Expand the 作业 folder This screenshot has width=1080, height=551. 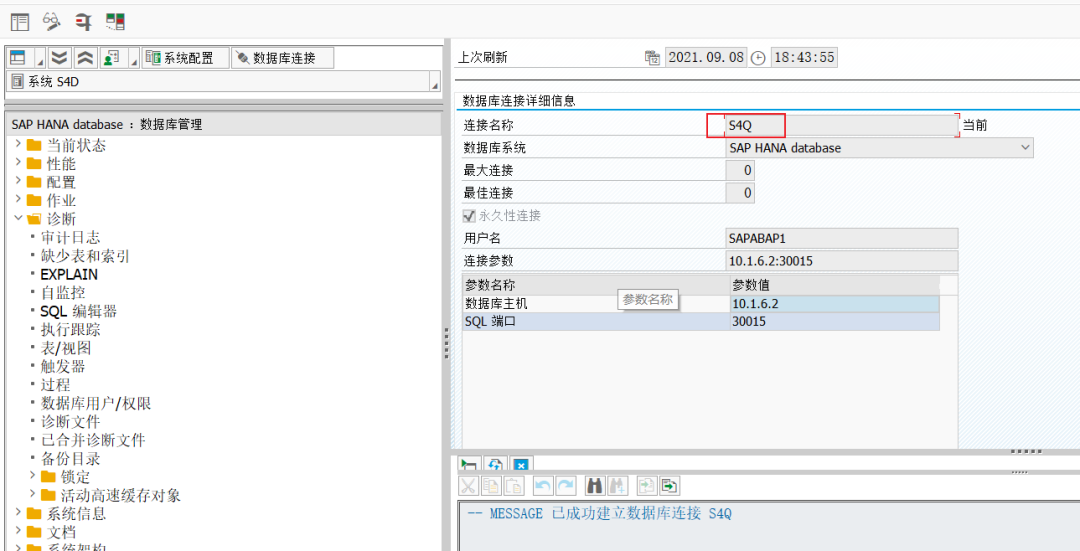point(18,200)
